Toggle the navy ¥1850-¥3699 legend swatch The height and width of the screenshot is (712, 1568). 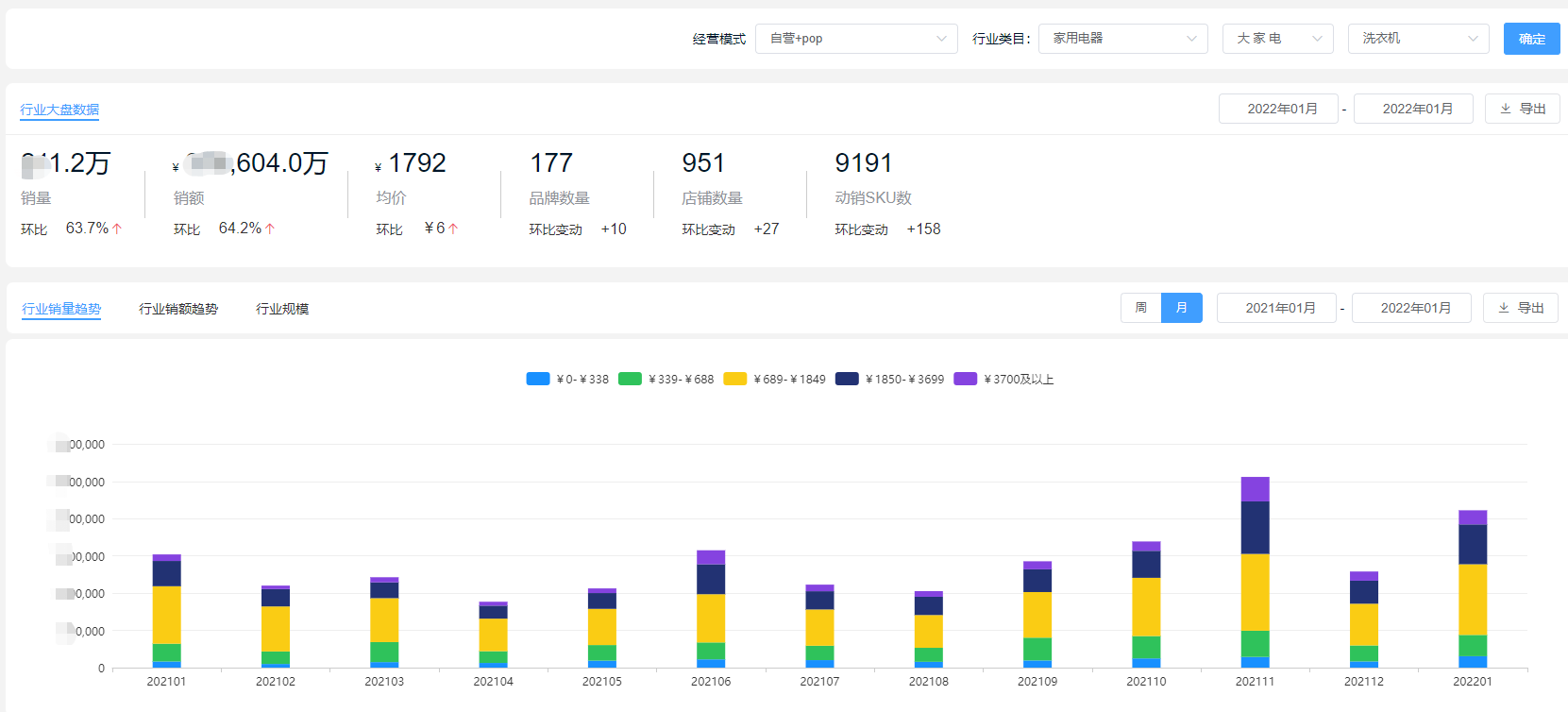847,379
